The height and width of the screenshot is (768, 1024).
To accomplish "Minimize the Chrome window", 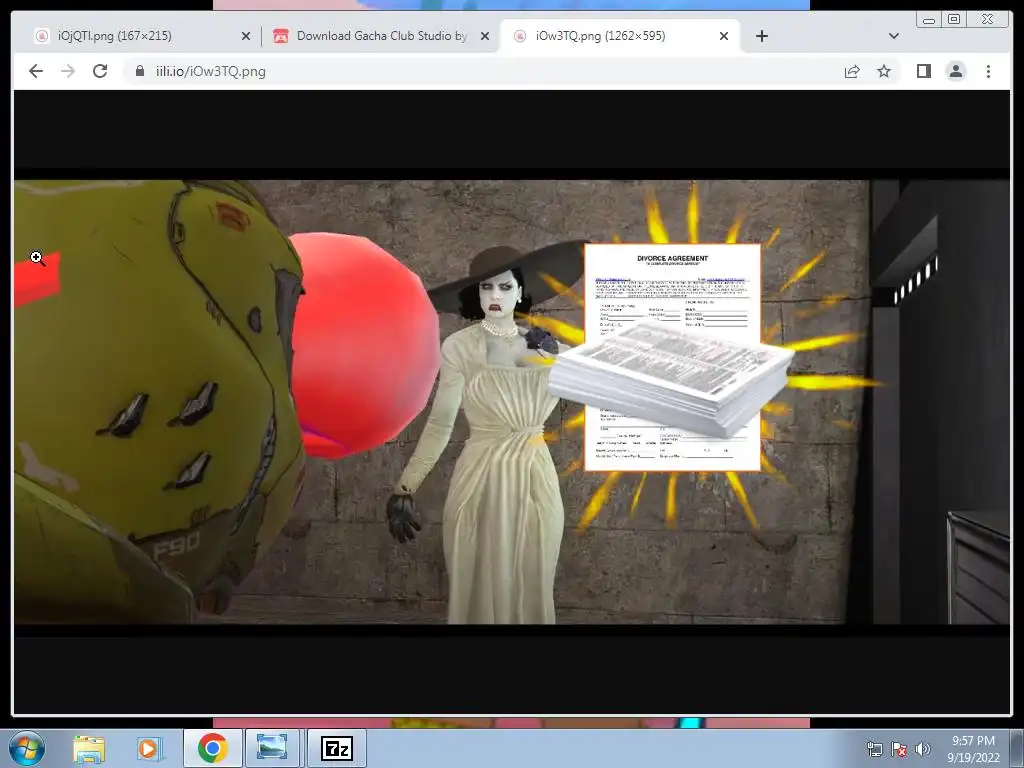I will (929, 20).
